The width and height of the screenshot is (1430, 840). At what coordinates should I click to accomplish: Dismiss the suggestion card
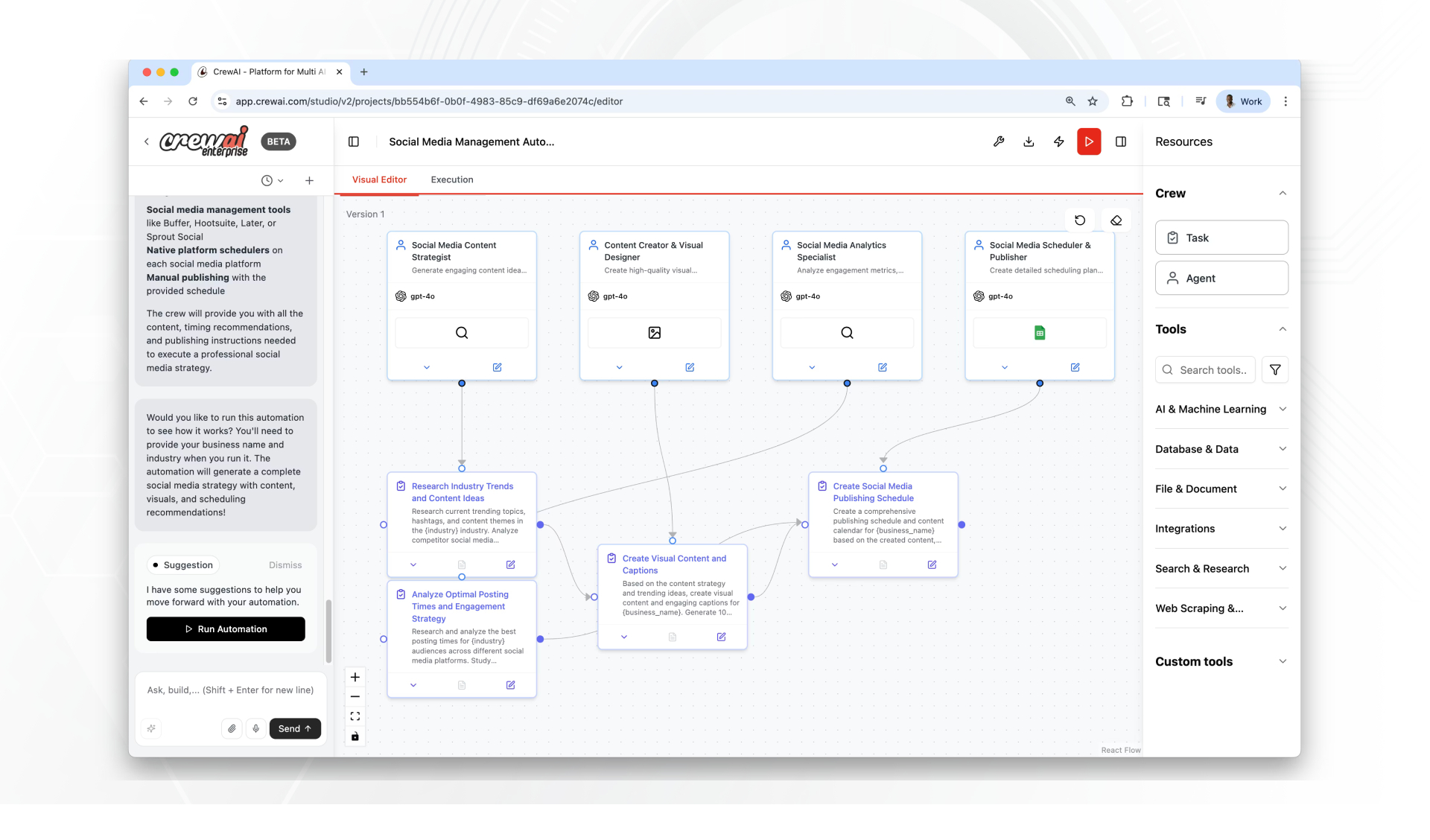pos(285,565)
